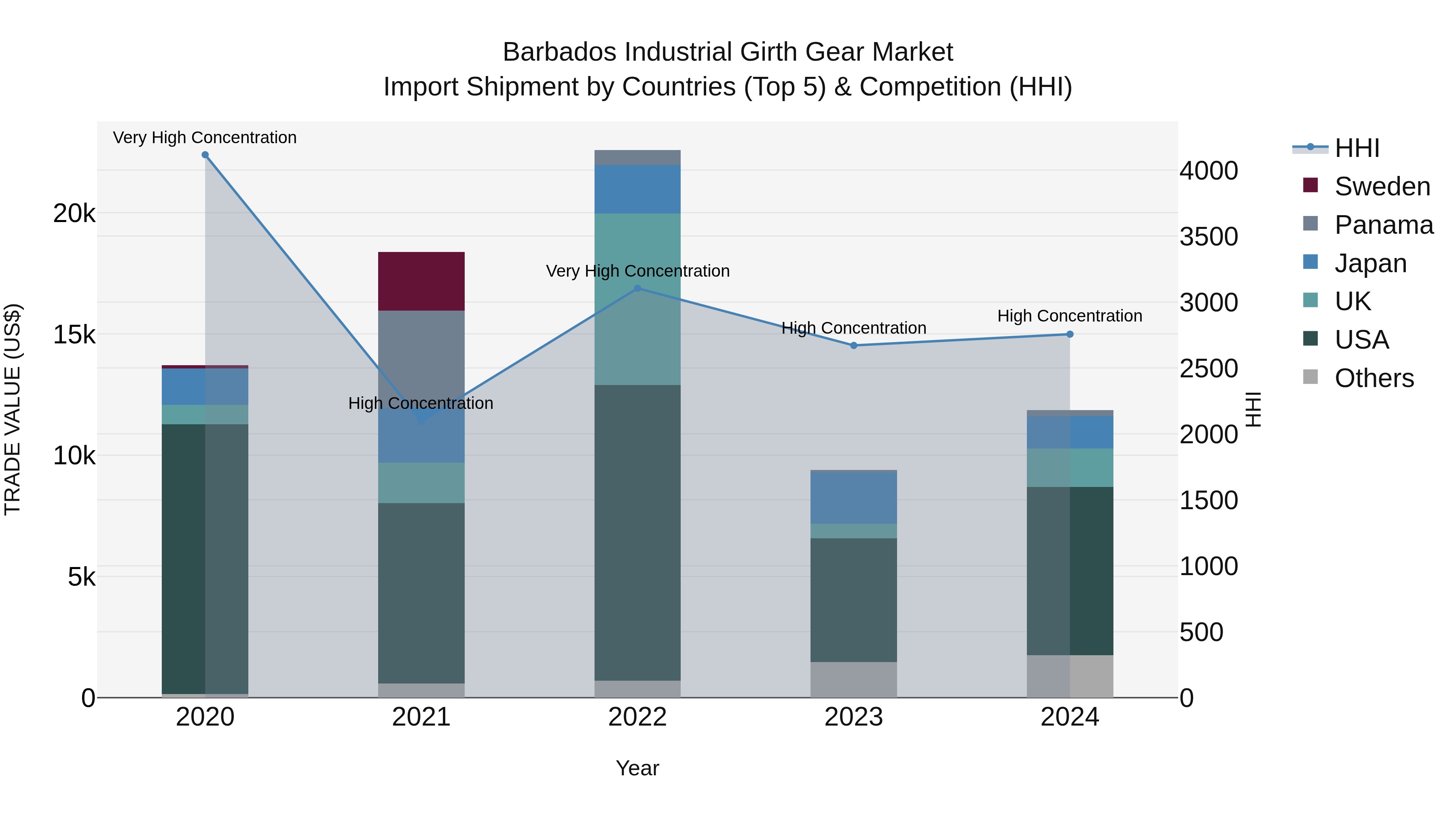Select the 2022 HHI data point marker
Screen dimensions: 1456x819
[x=637, y=288]
